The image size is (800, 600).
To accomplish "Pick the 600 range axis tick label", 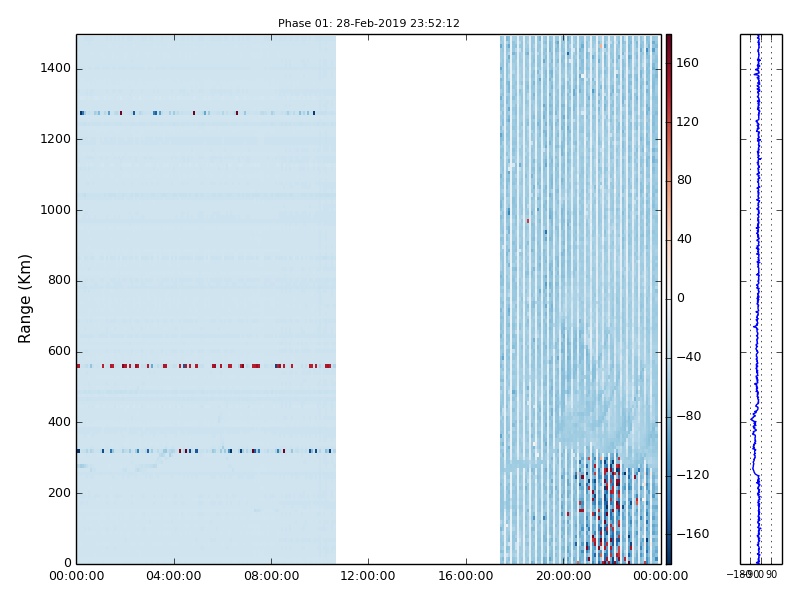I will pos(59,352).
